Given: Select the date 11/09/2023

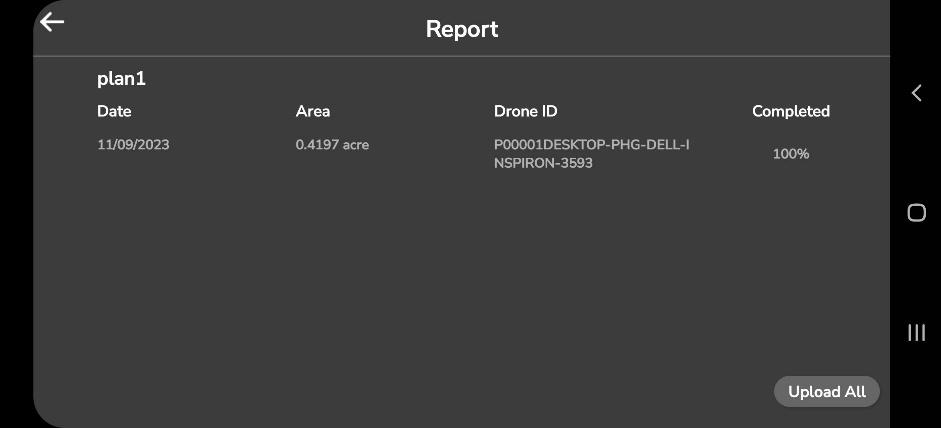Looking at the screenshot, I should [x=133, y=145].
